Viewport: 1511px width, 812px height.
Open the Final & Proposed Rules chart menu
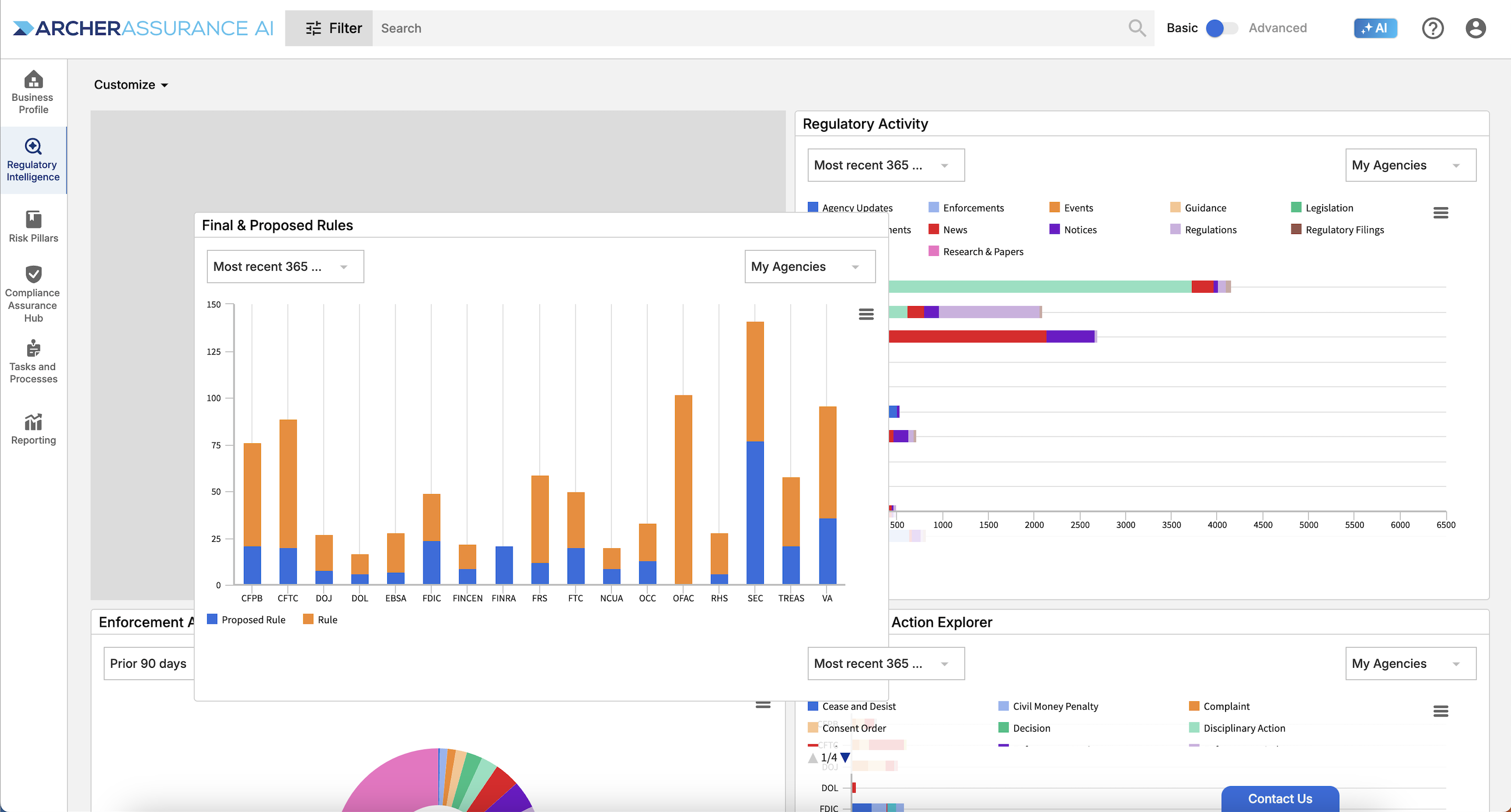tap(866, 314)
